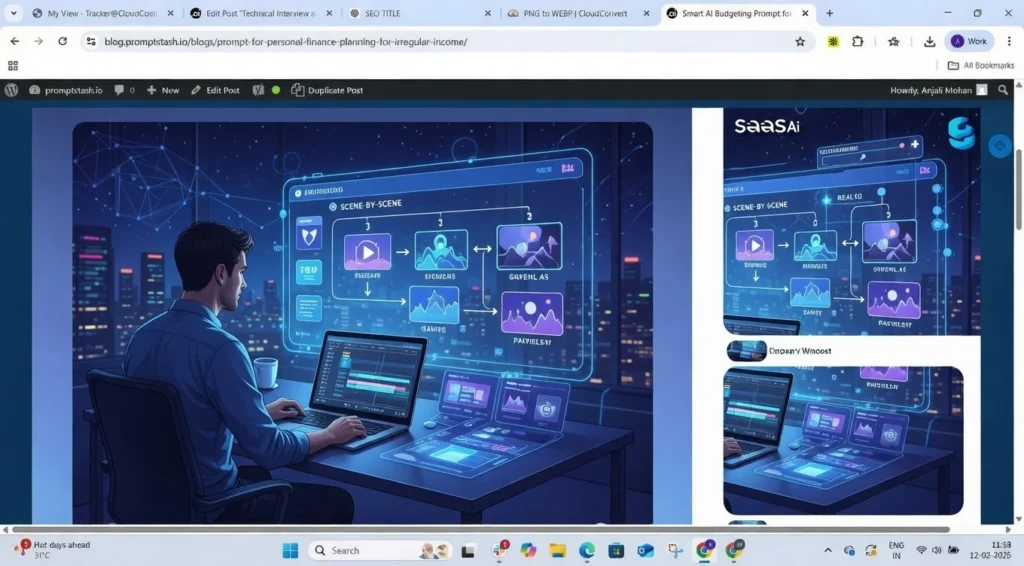This screenshot has height=566, width=1024.
Task: Open the Chrome downloads icon
Action: [929, 42]
